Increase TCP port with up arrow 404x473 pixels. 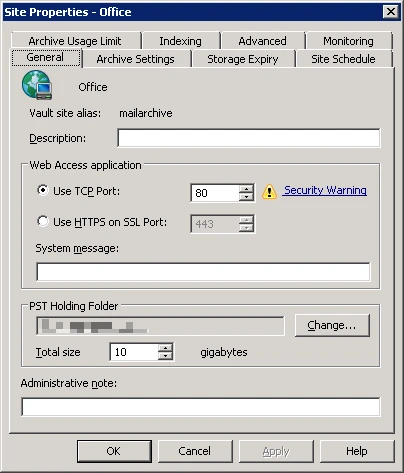coord(246,189)
